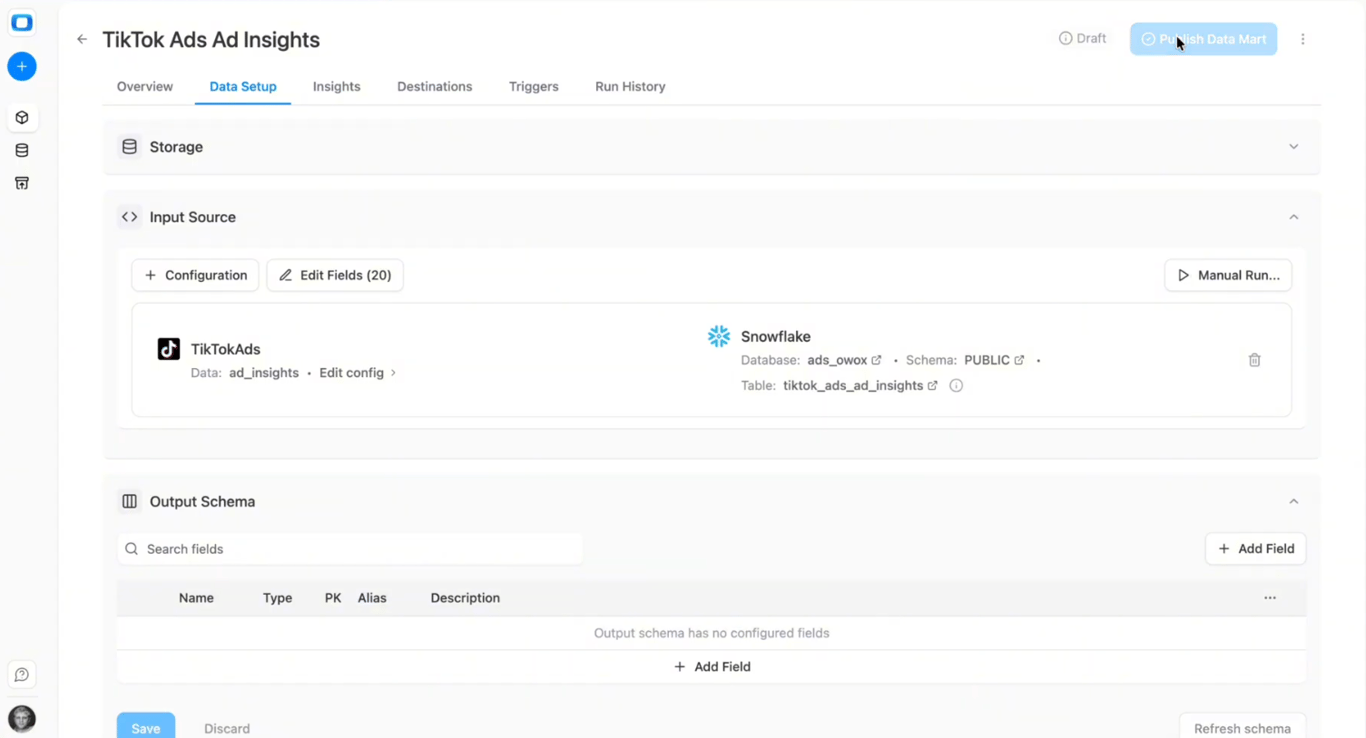Screen dimensions: 1366x738
Task: Open the table header three-dot options
Action: (x=1270, y=598)
